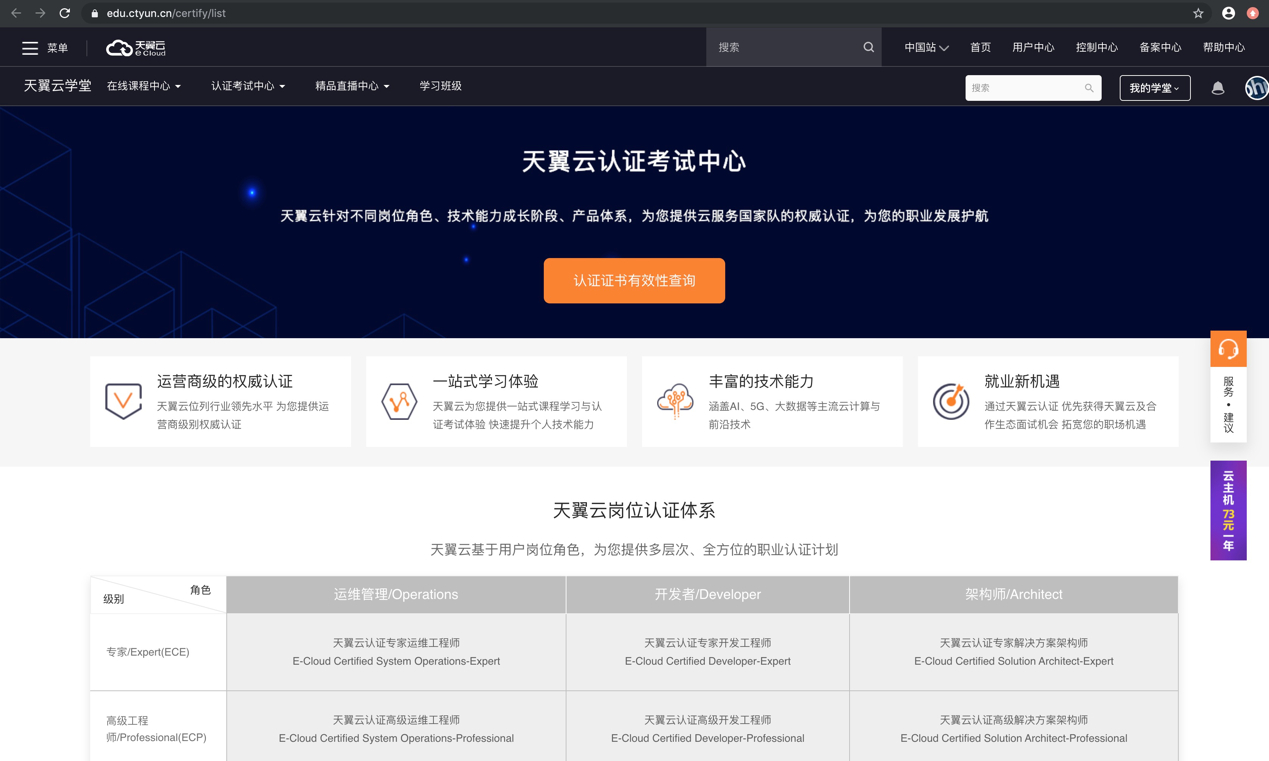The height and width of the screenshot is (761, 1269).
Task: Reload the page with refresh icon
Action: tap(65, 13)
